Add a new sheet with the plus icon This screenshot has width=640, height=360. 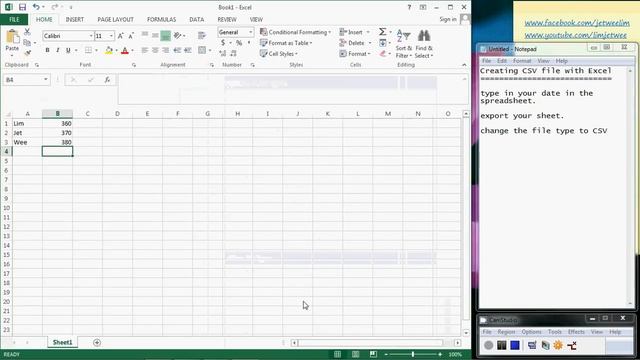(x=97, y=342)
